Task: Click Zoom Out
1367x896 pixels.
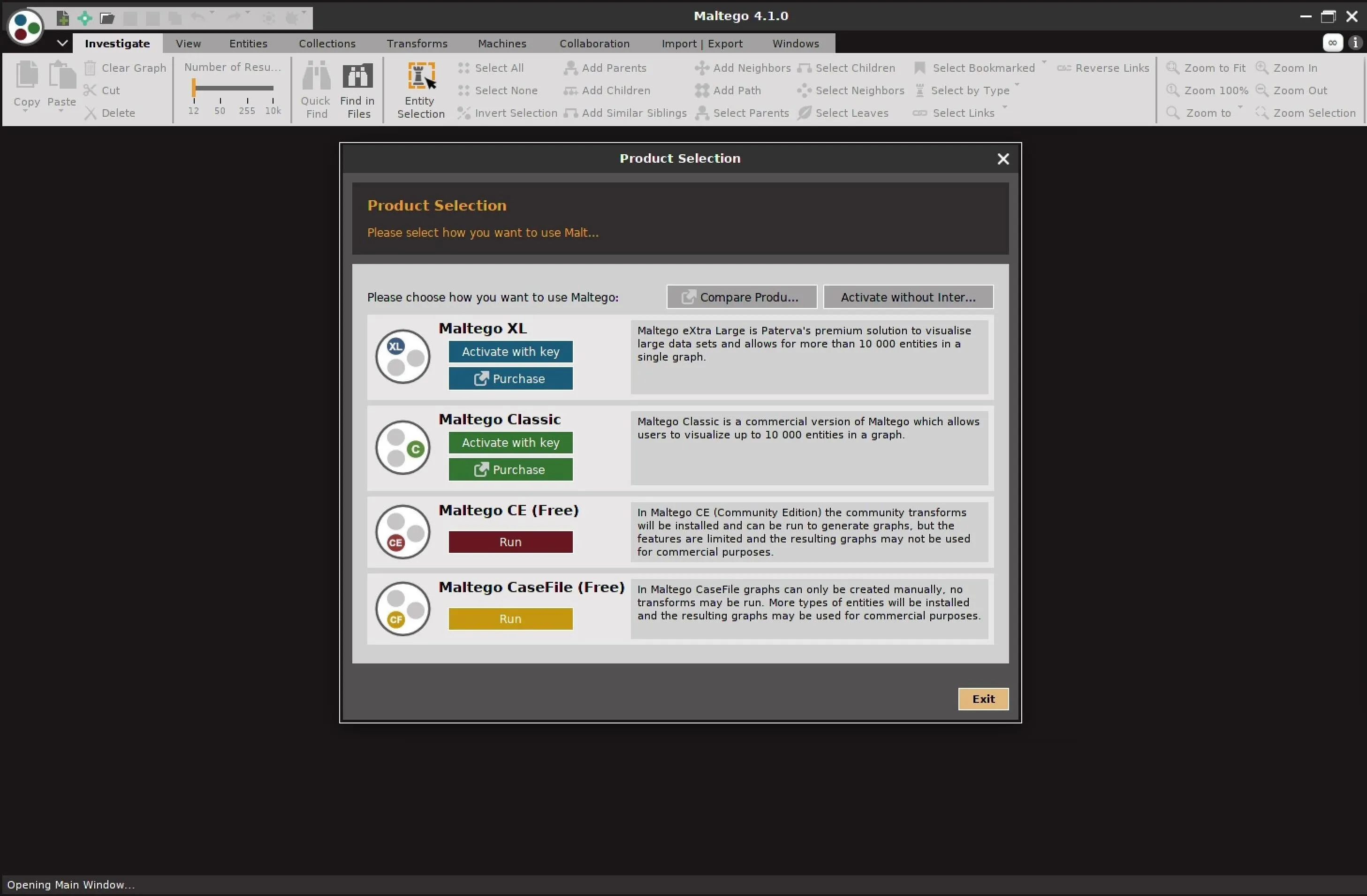Action: [1292, 90]
